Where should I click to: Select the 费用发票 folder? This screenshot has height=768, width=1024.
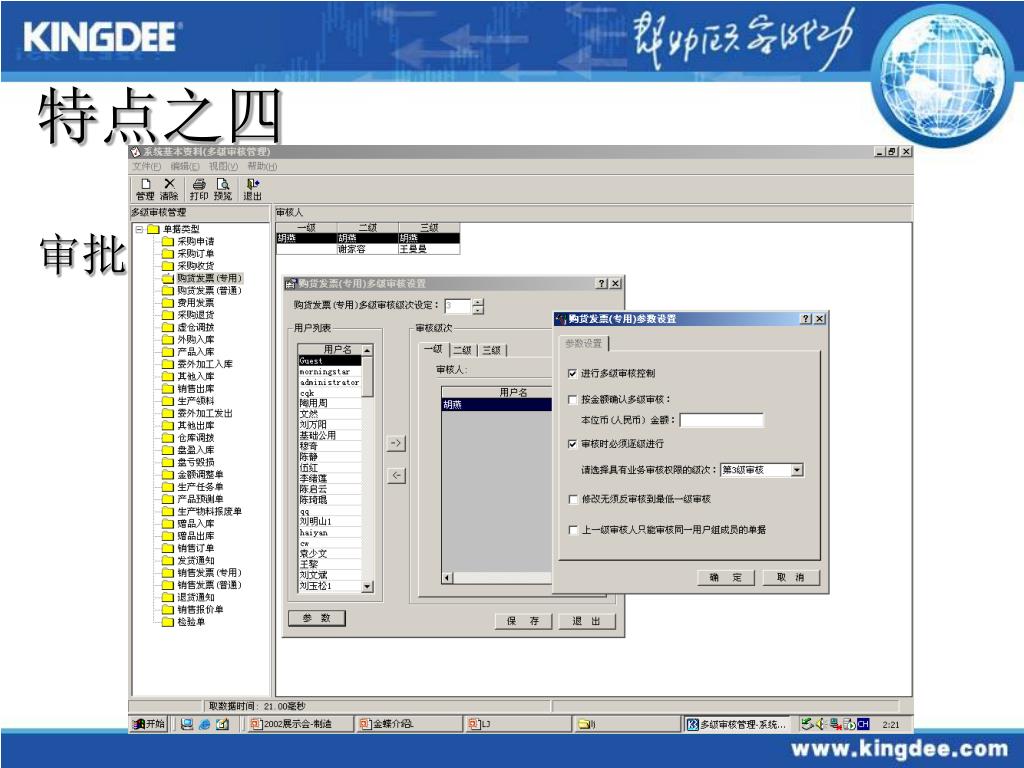click(x=188, y=303)
